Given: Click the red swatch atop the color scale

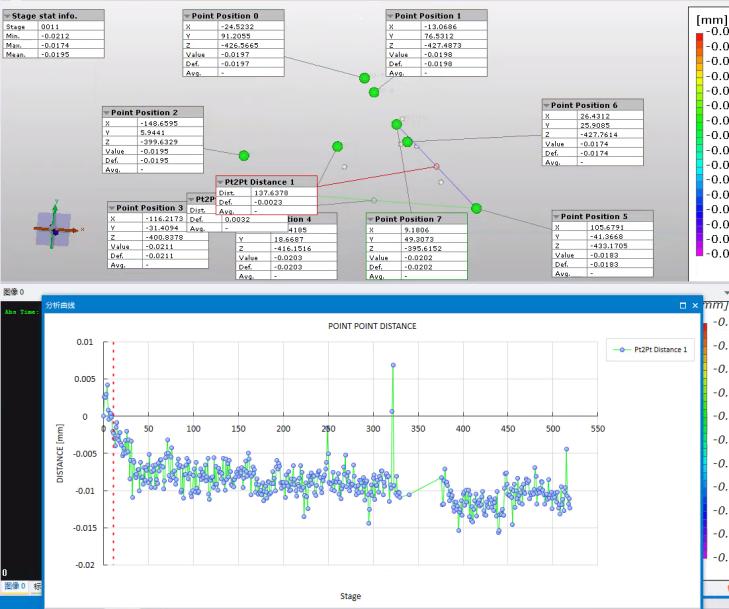Looking at the screenshot, I should point(699,37).
